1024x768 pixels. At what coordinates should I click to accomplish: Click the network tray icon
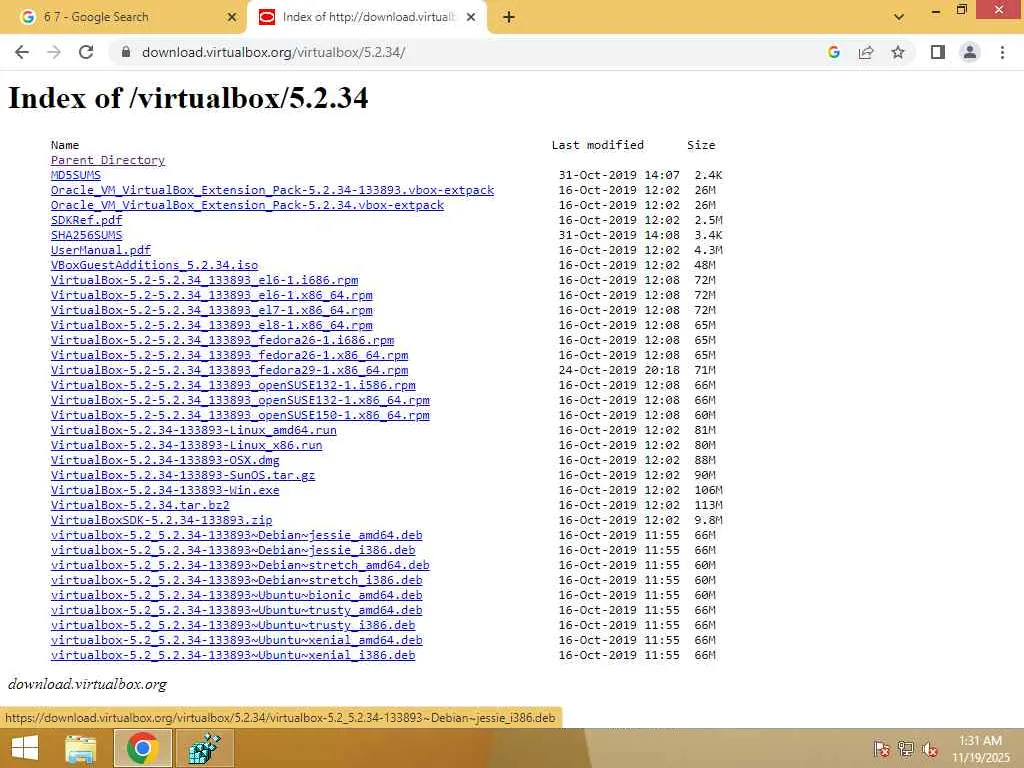click(905, 748)
